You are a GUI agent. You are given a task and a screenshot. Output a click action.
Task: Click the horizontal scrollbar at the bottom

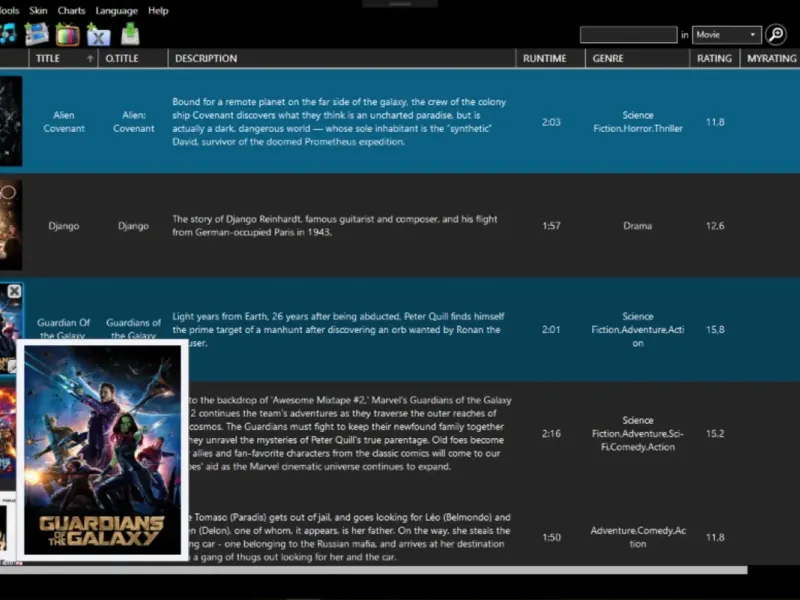373,570
